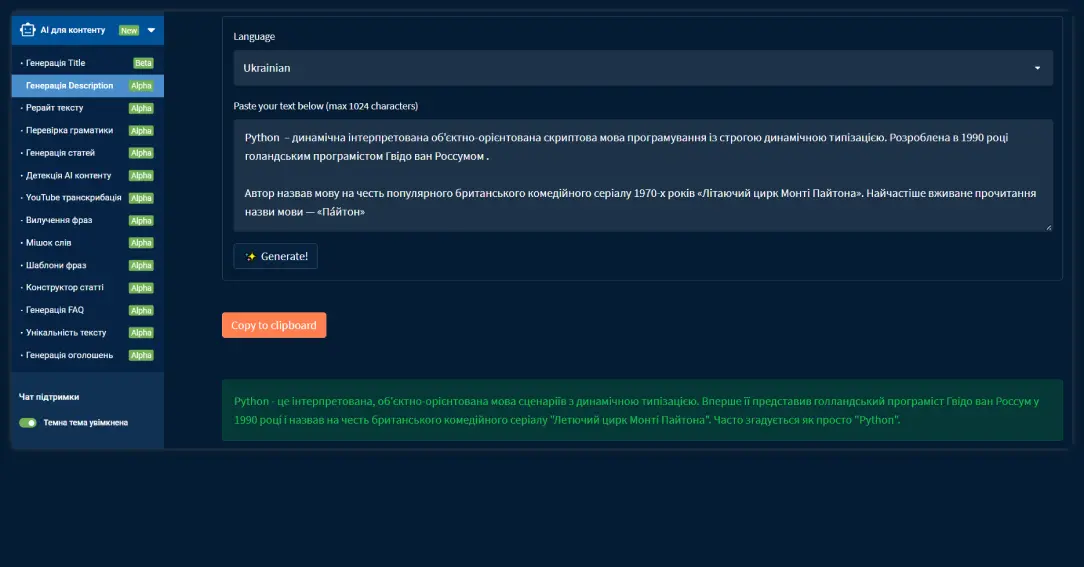Open Вилучення фраз tool
Screen dimensions: 1084x567
[88, 221]
